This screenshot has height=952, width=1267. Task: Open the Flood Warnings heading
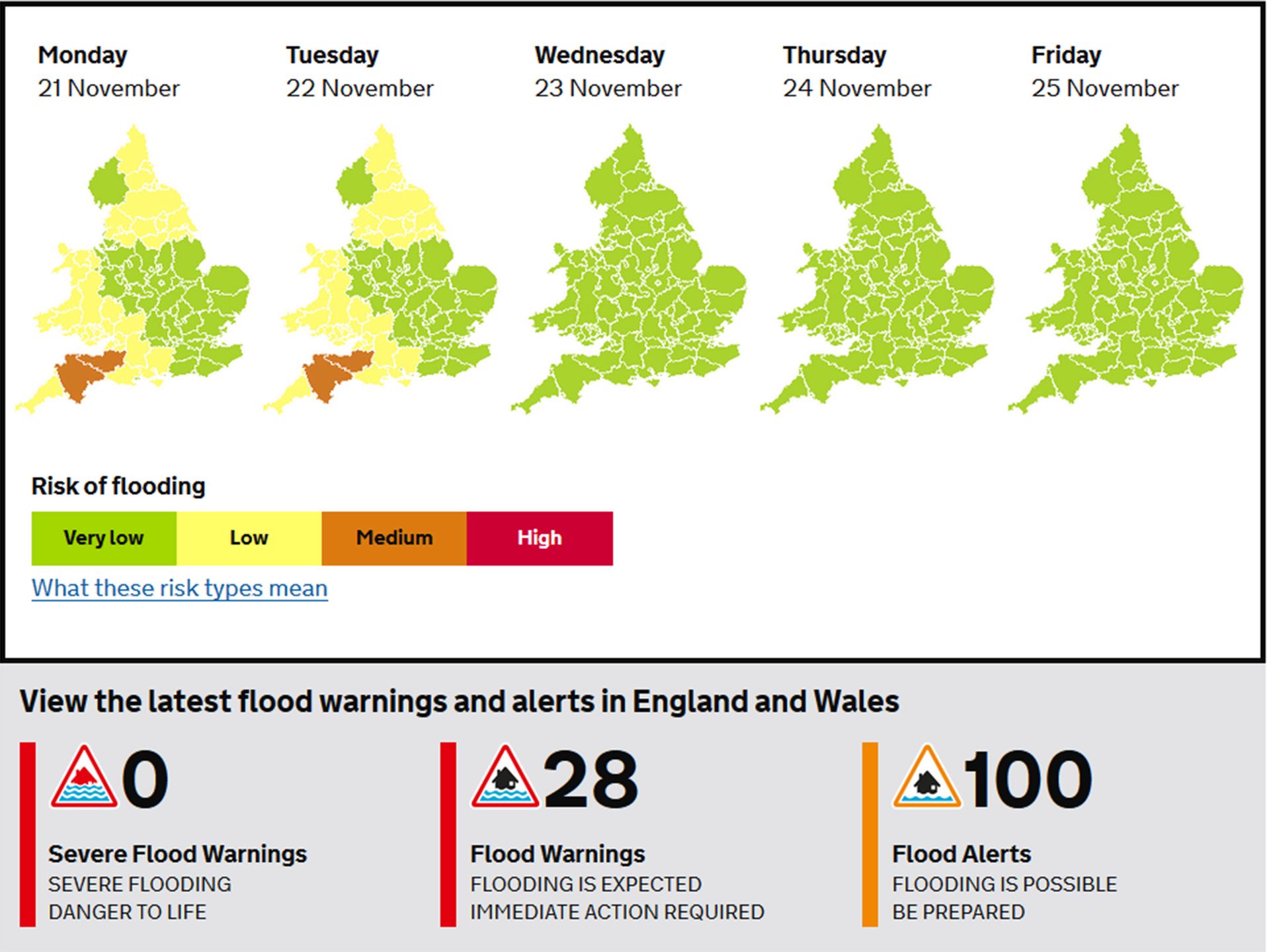click(x=557, y=854)
